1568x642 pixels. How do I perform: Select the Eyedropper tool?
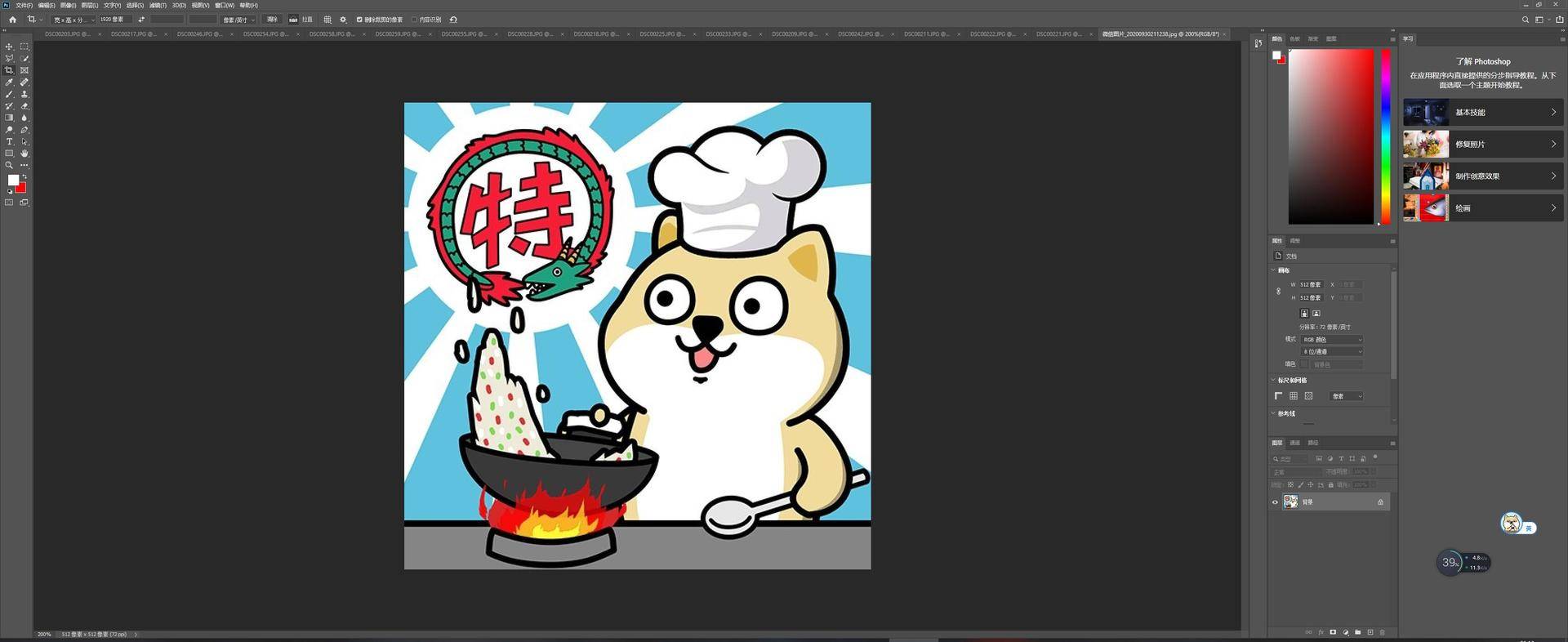pyautogui.click(x=9, y=82)
